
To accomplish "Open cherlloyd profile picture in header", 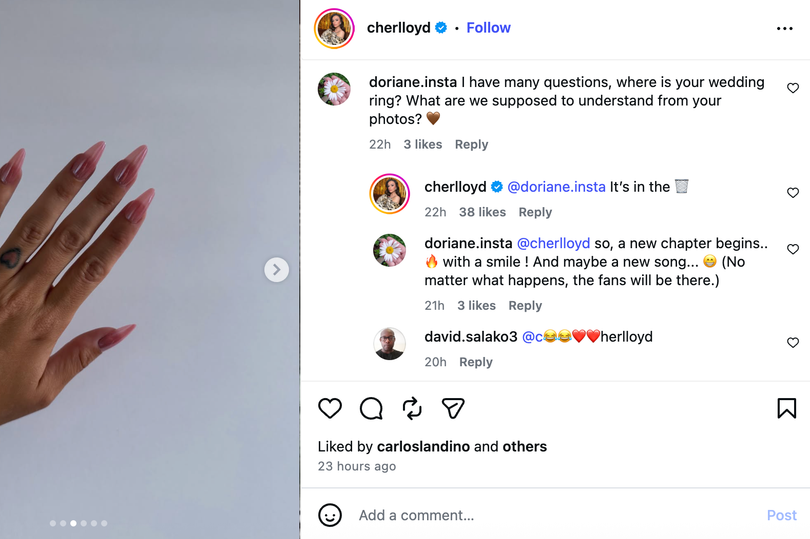I will click(x=334, y=28).
